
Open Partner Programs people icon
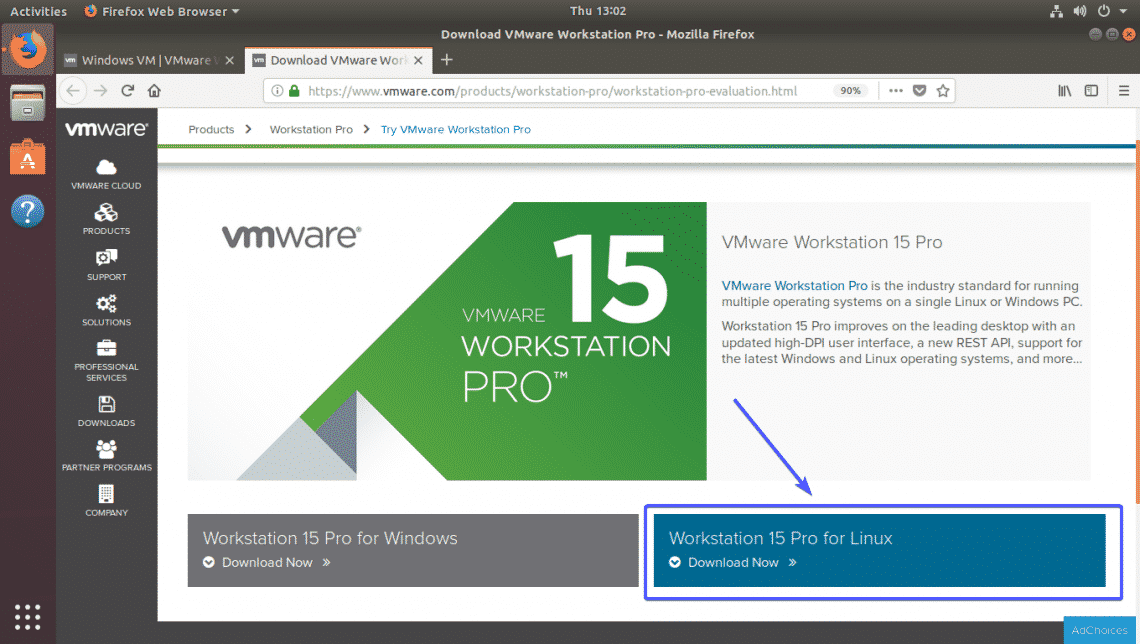pos(106,450)
